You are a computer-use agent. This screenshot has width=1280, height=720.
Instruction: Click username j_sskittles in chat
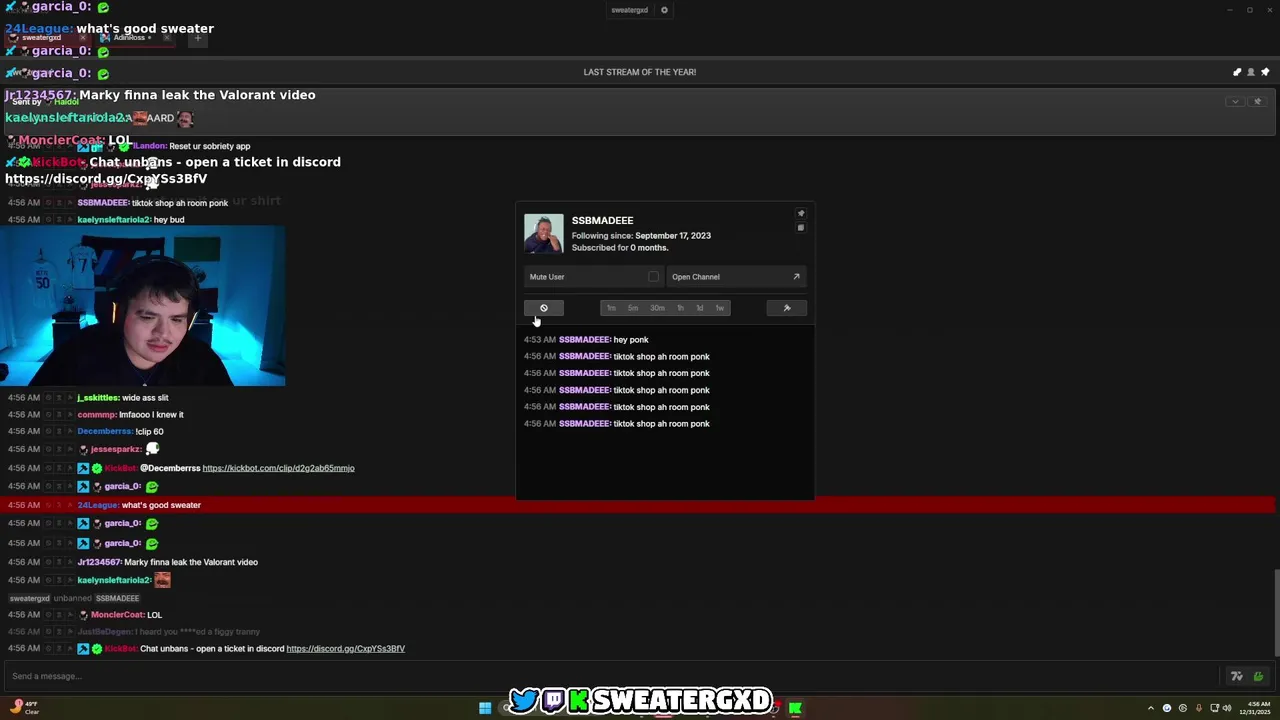point(97,398)
